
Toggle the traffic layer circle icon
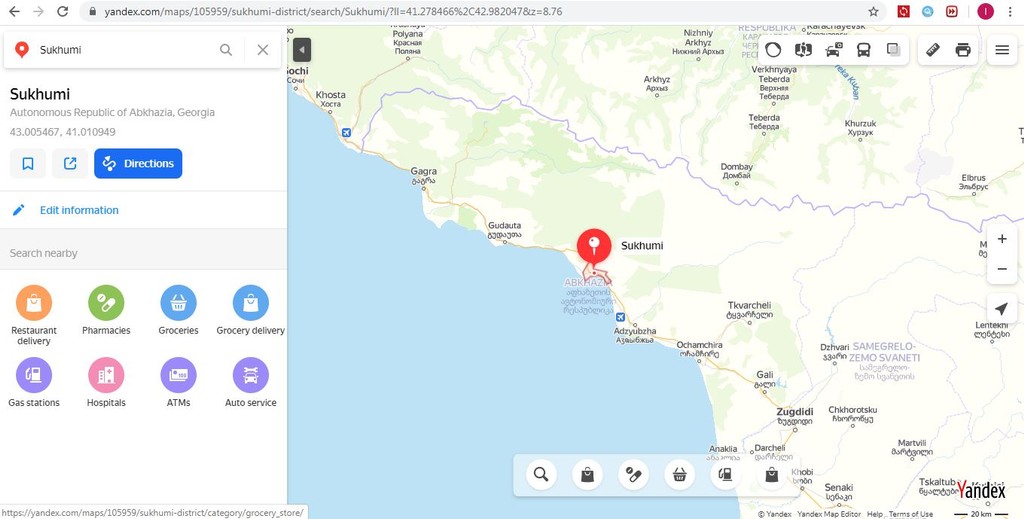(x=773, y=50)
